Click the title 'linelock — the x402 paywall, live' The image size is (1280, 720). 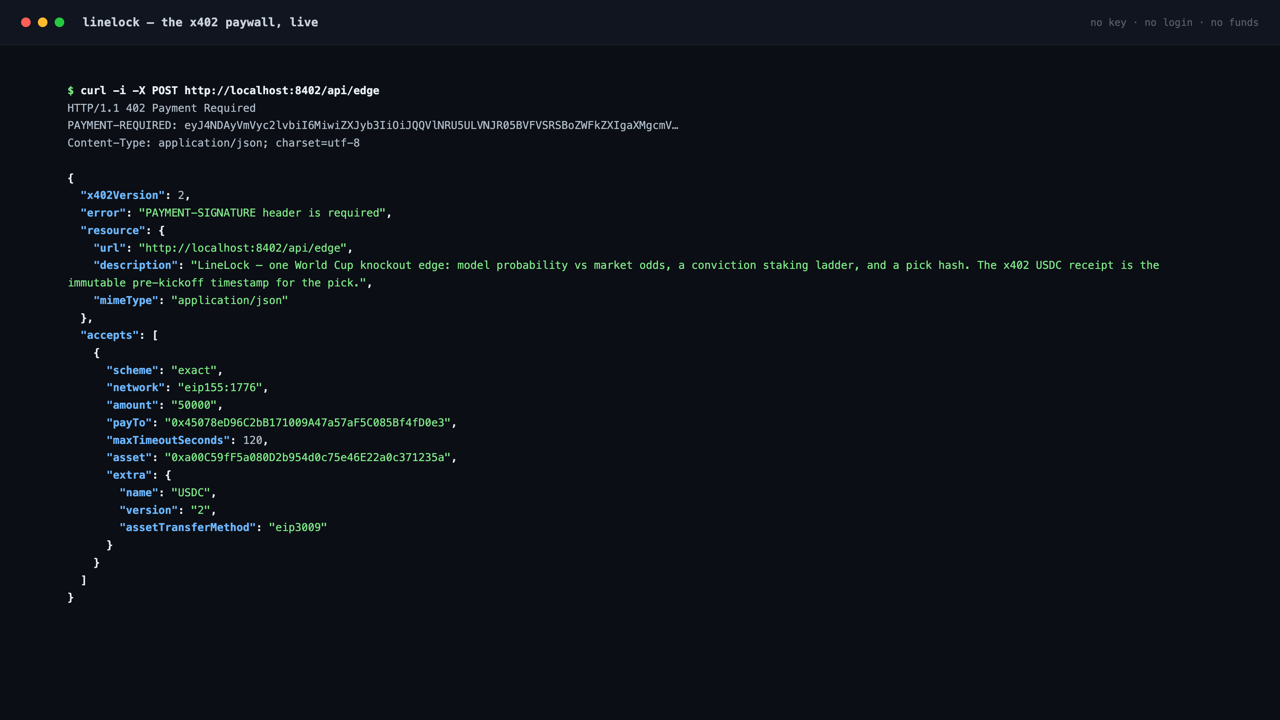point(200,22)
